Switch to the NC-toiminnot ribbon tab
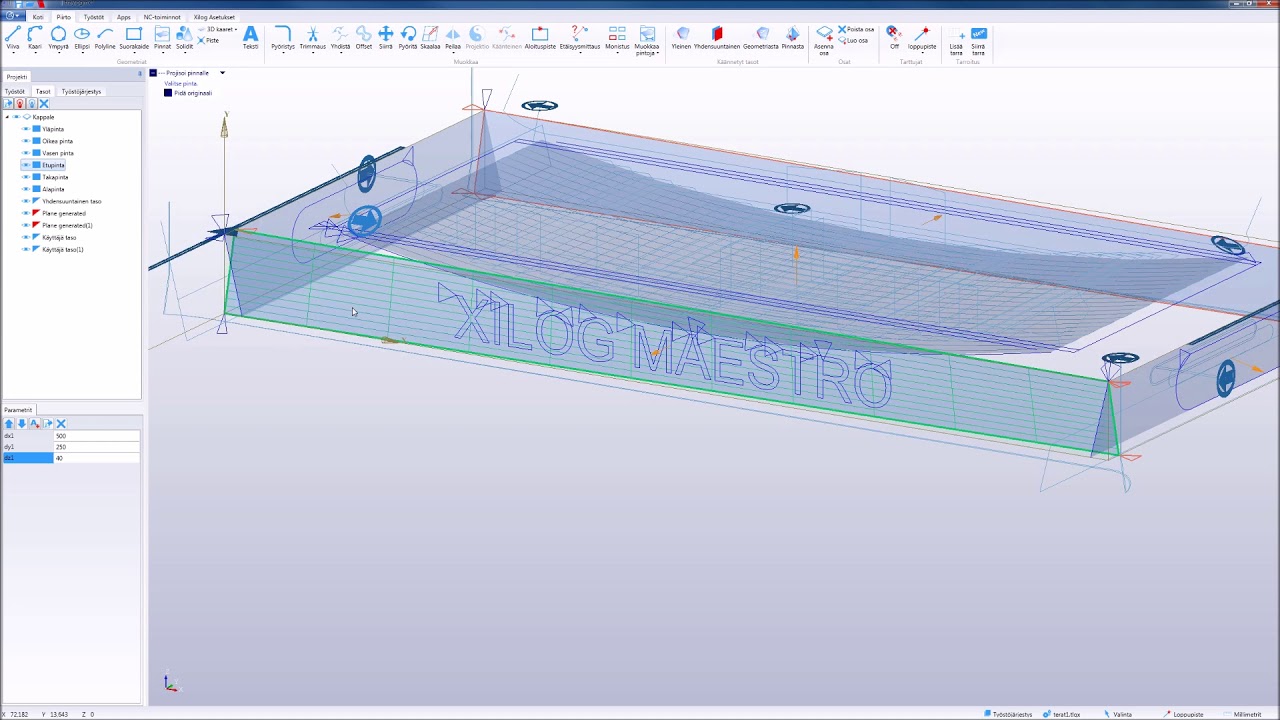 [x=162, y=17]
